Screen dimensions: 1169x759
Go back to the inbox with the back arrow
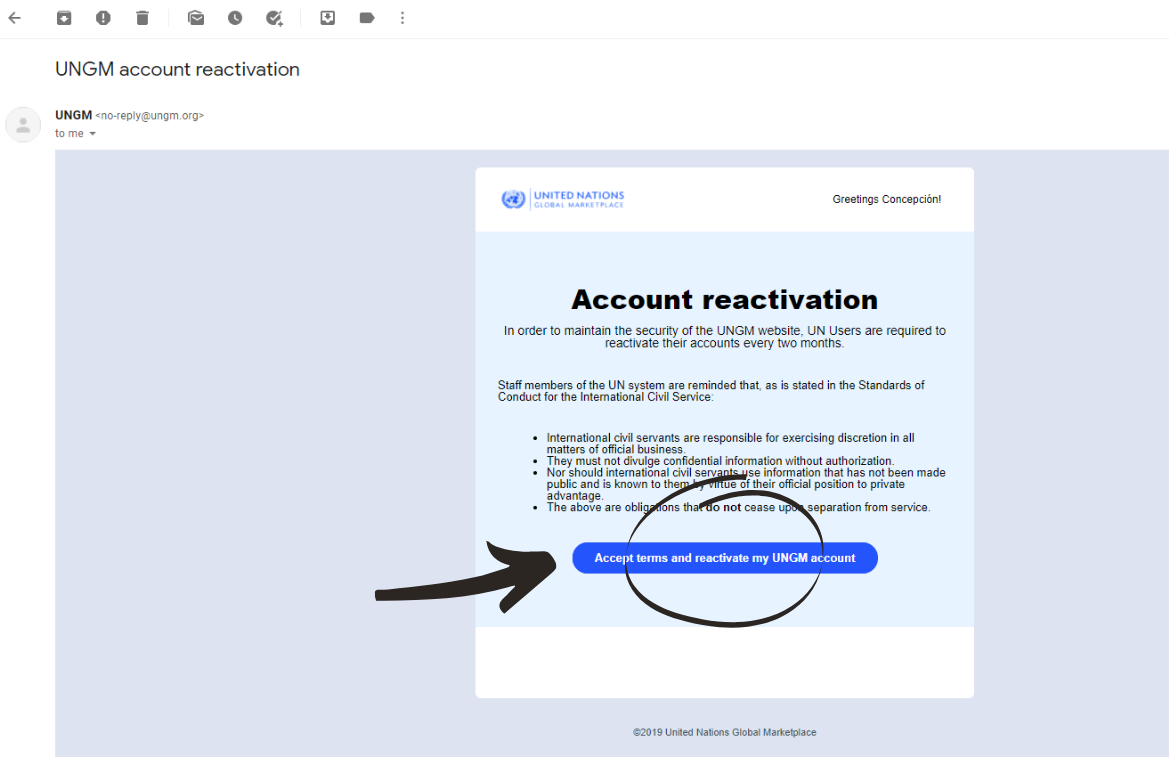click(15, 18)
